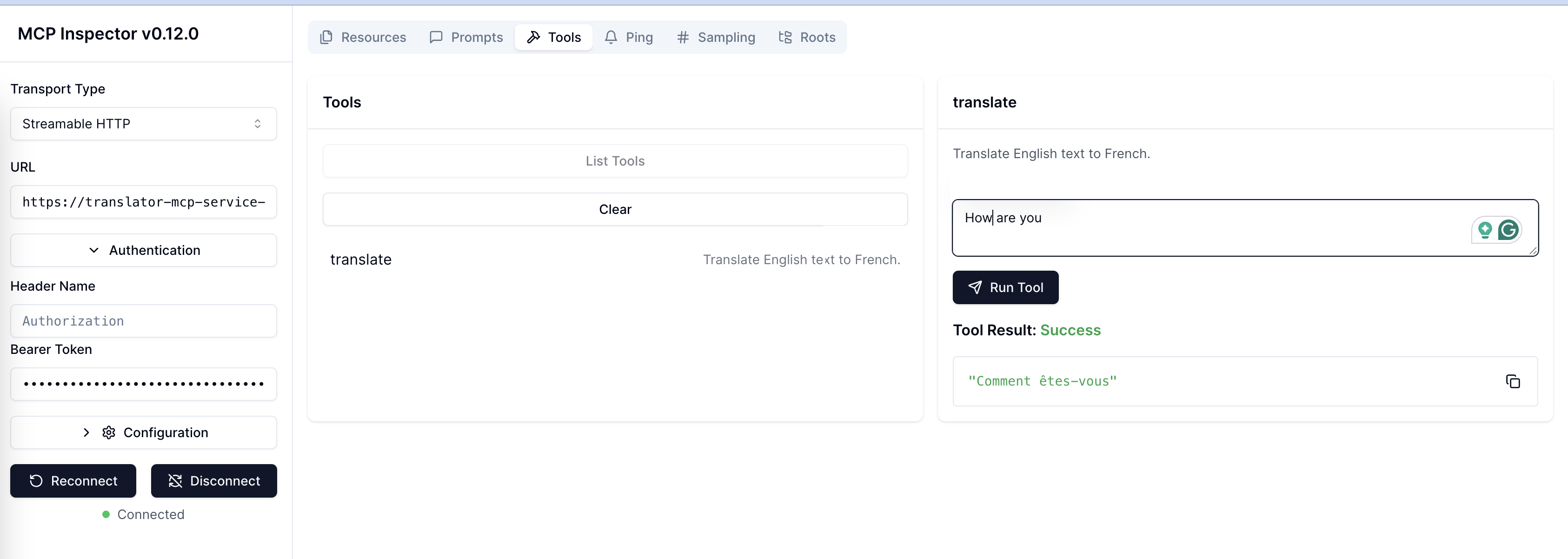
Task: Click the Run Tool paper plane icon
Action: (x=975, y=287)
